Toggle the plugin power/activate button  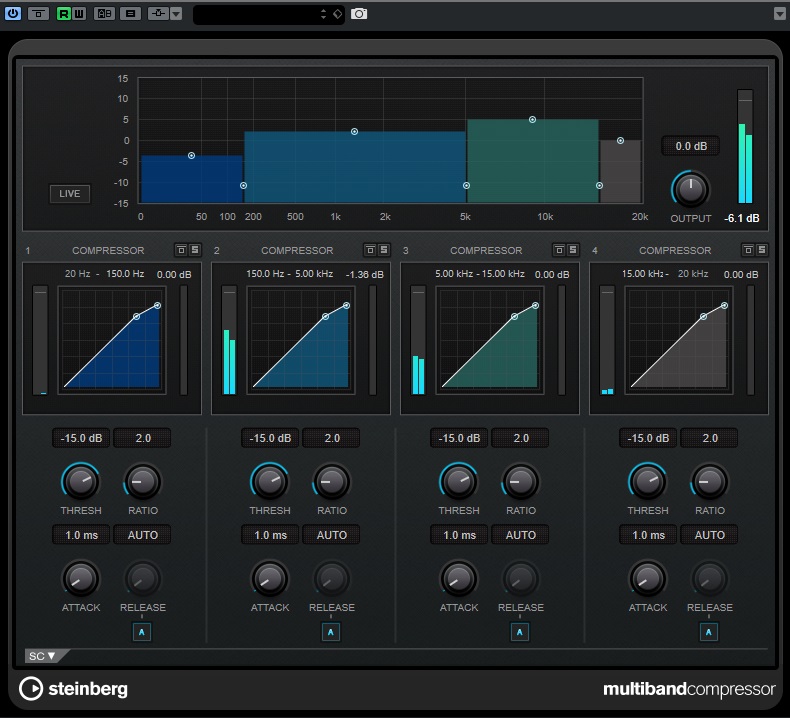click(13, 14)
